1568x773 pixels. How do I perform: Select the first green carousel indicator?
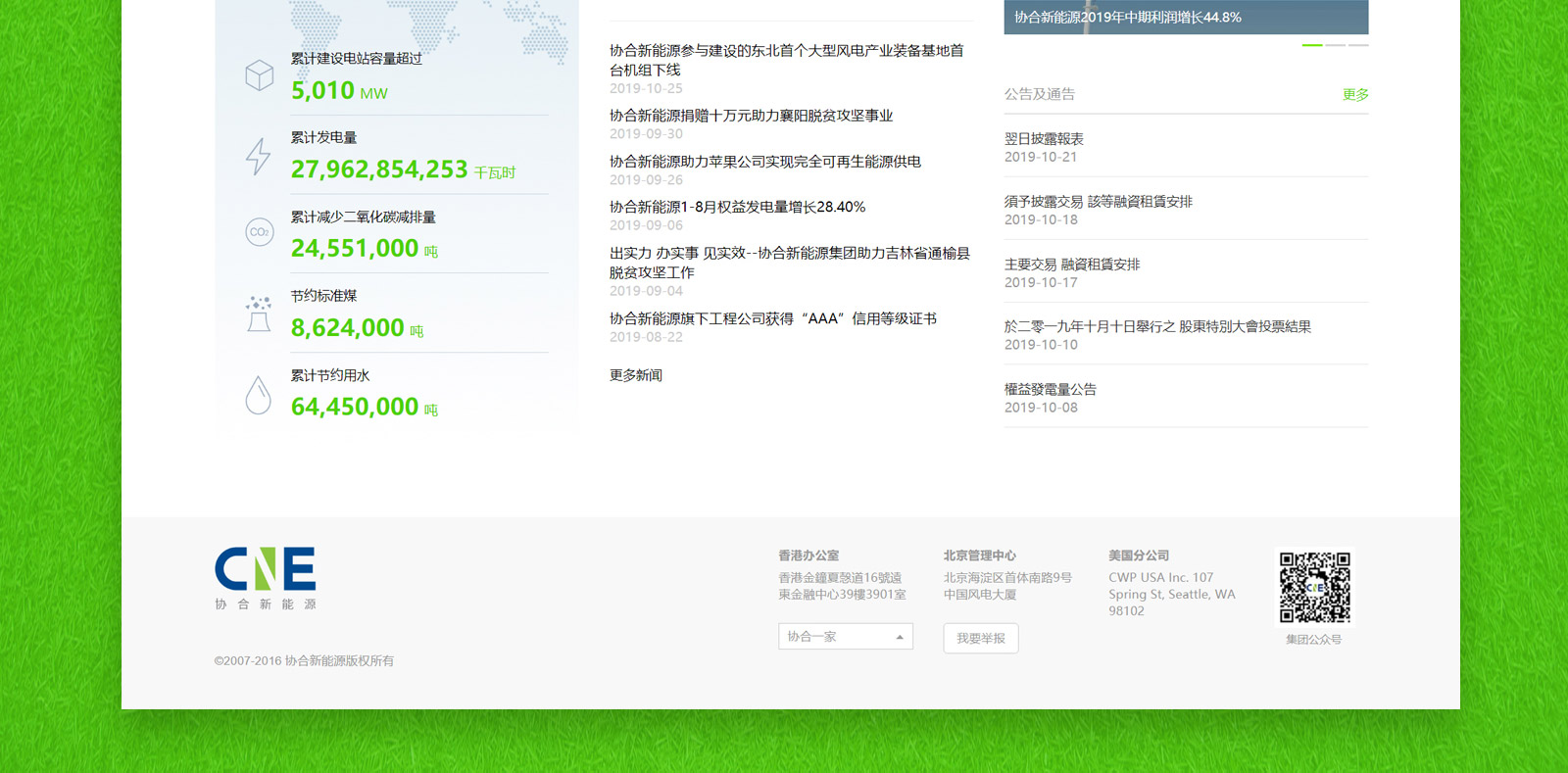coord(1311,45)
